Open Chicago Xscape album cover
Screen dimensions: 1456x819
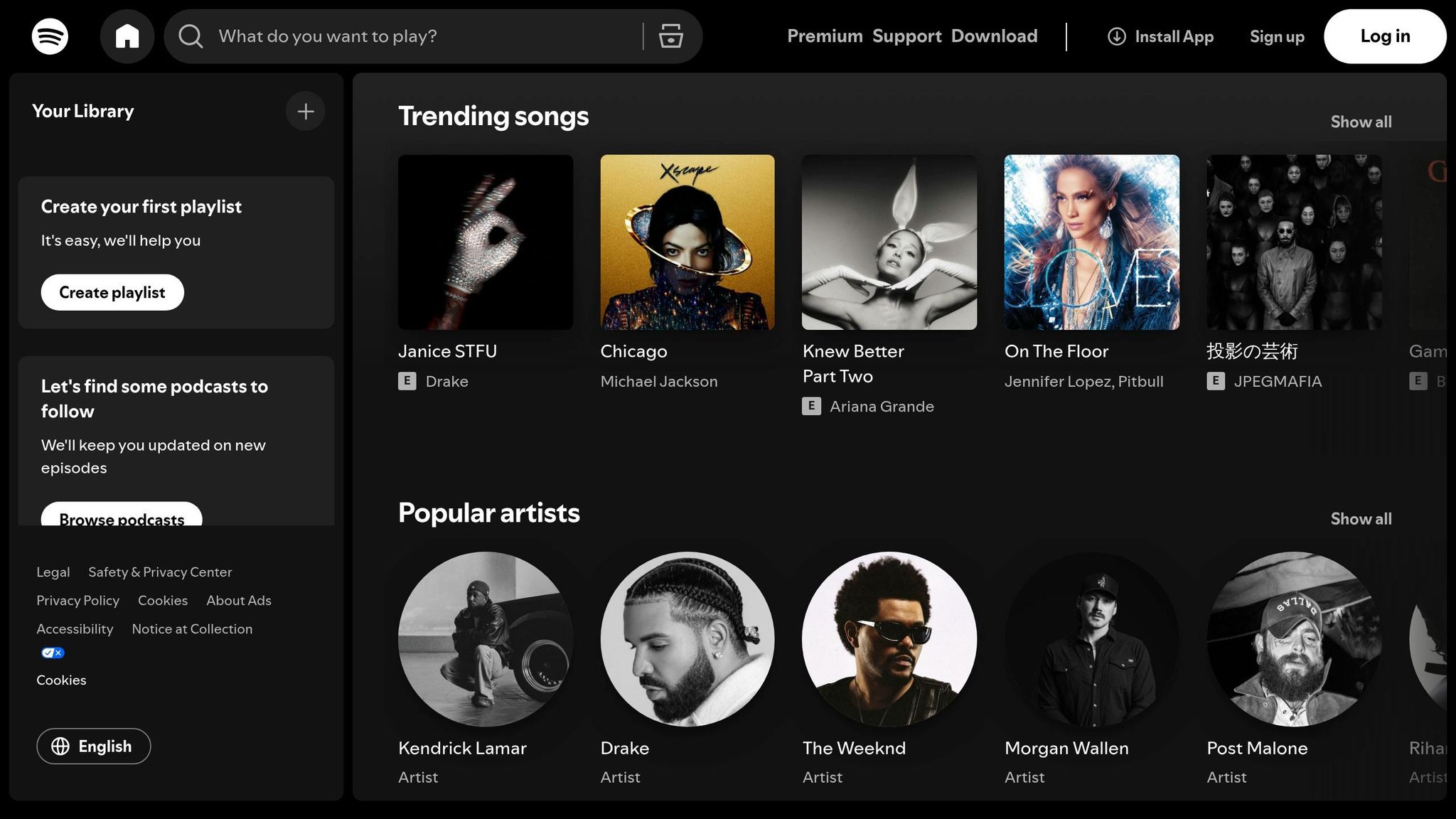pos(687,242)
